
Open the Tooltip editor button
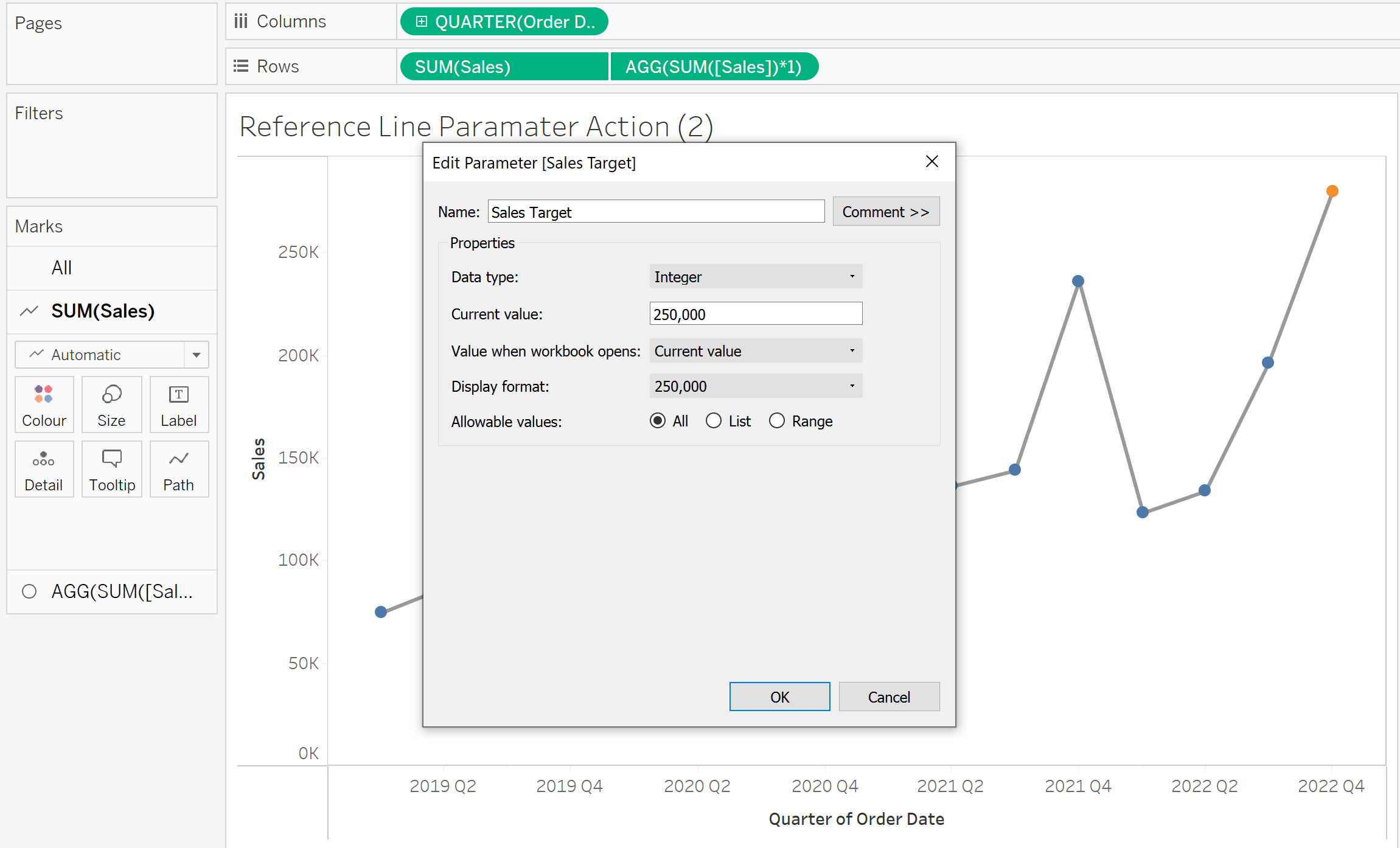coord(111,469)
